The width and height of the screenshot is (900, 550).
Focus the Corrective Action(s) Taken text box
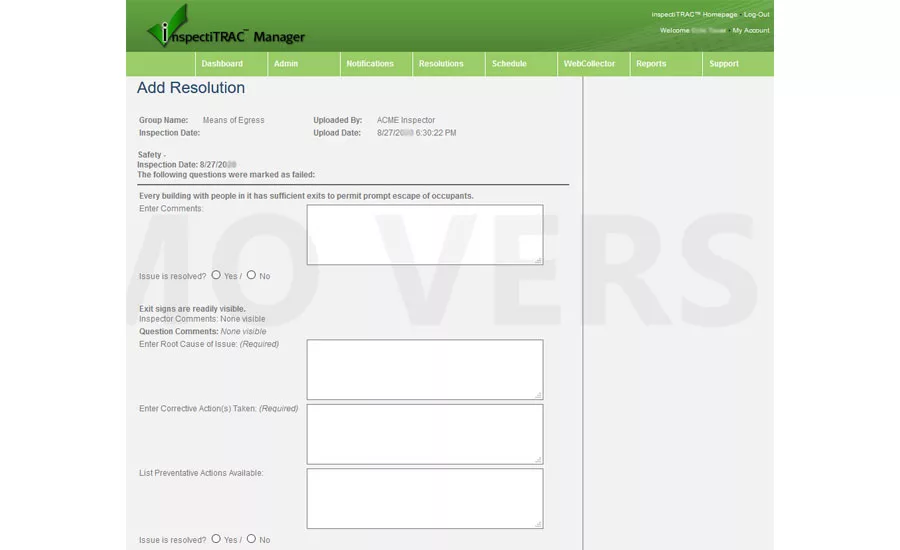coord(425,434)
